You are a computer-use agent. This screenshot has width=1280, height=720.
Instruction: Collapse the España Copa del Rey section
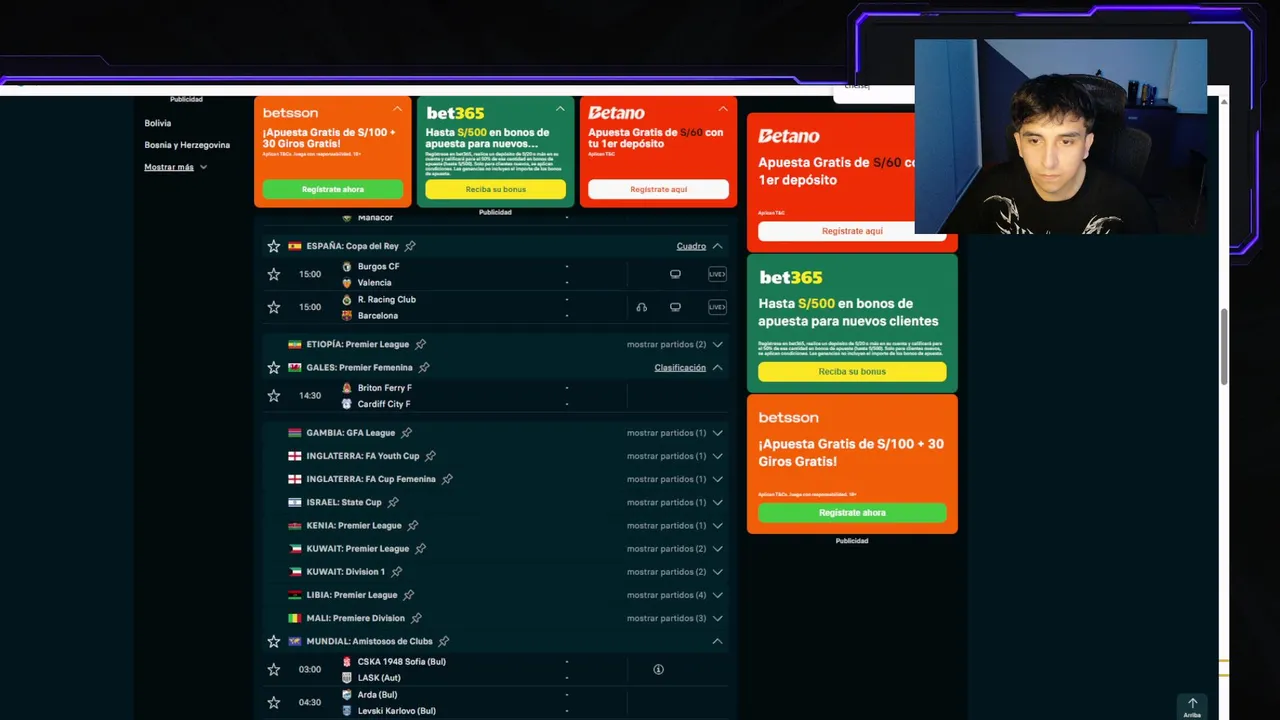717,246
